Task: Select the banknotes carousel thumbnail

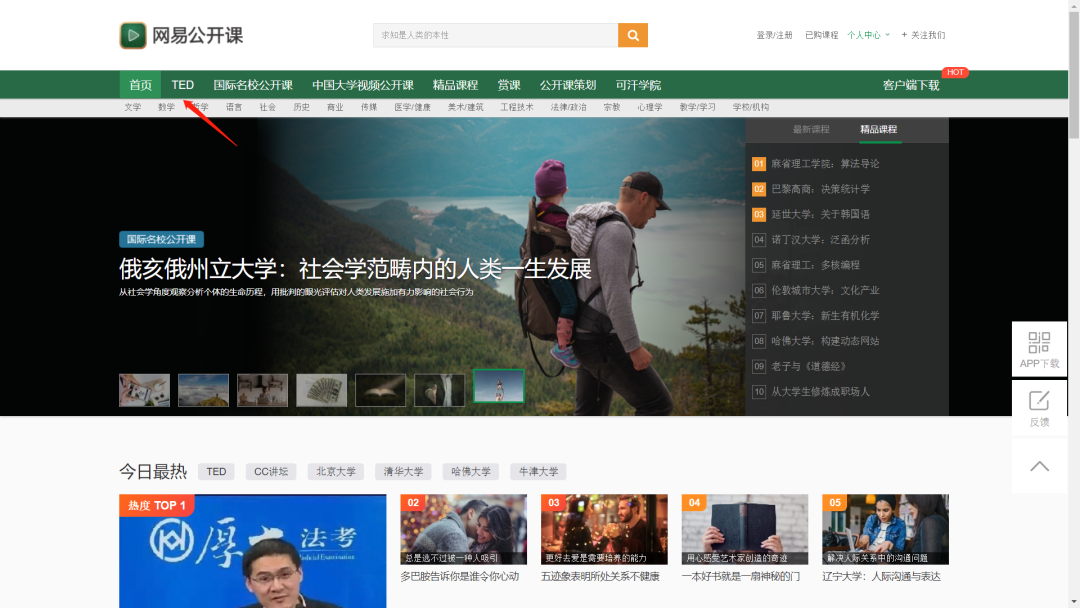Action: pos(322,390)
